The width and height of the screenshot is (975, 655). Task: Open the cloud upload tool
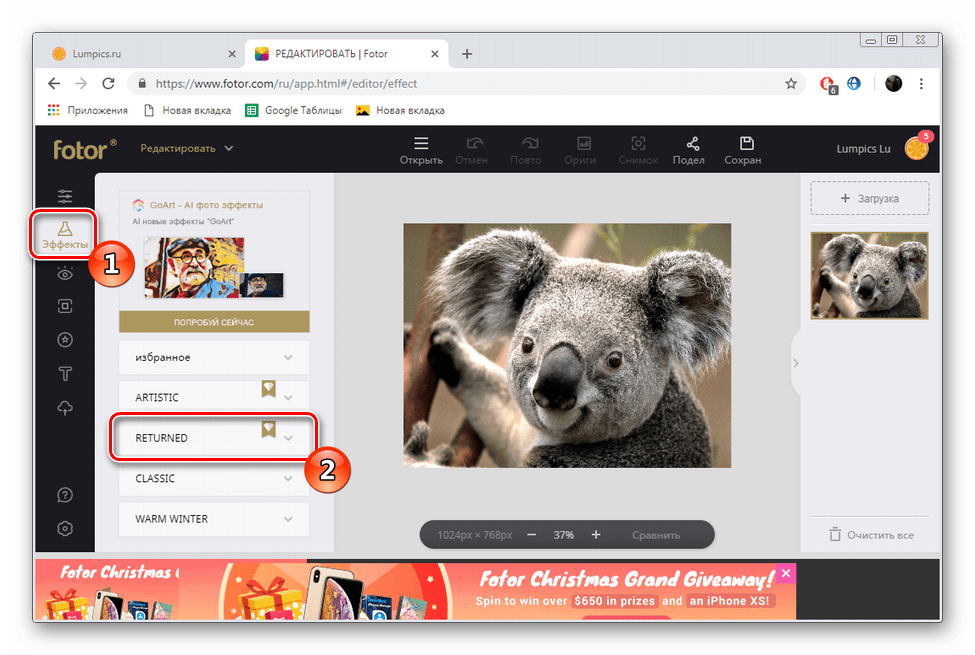[x=65, y=408]
